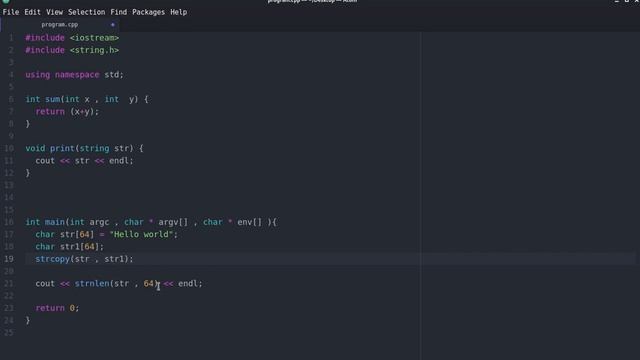640x360 pixels.
Task: Click the 'main' function name
Action: (x=55, y=222)
